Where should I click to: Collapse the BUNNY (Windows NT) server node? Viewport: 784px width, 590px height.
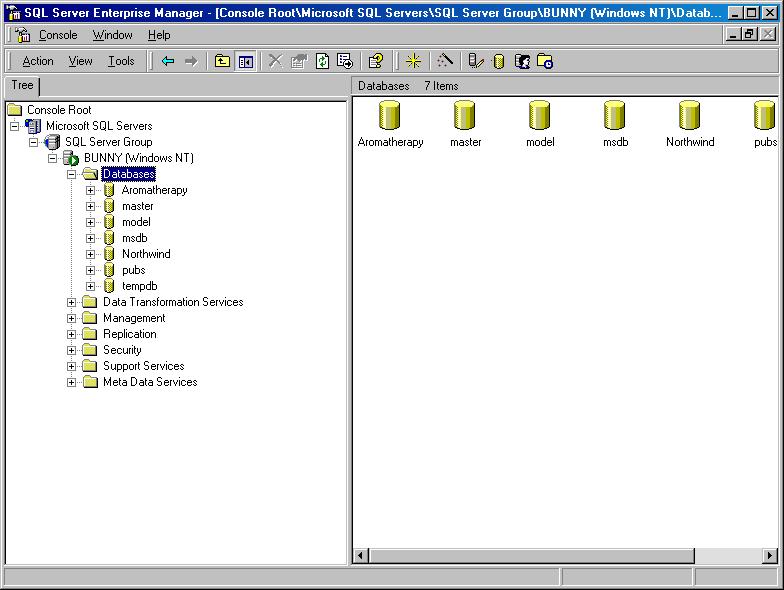(52, 158)
